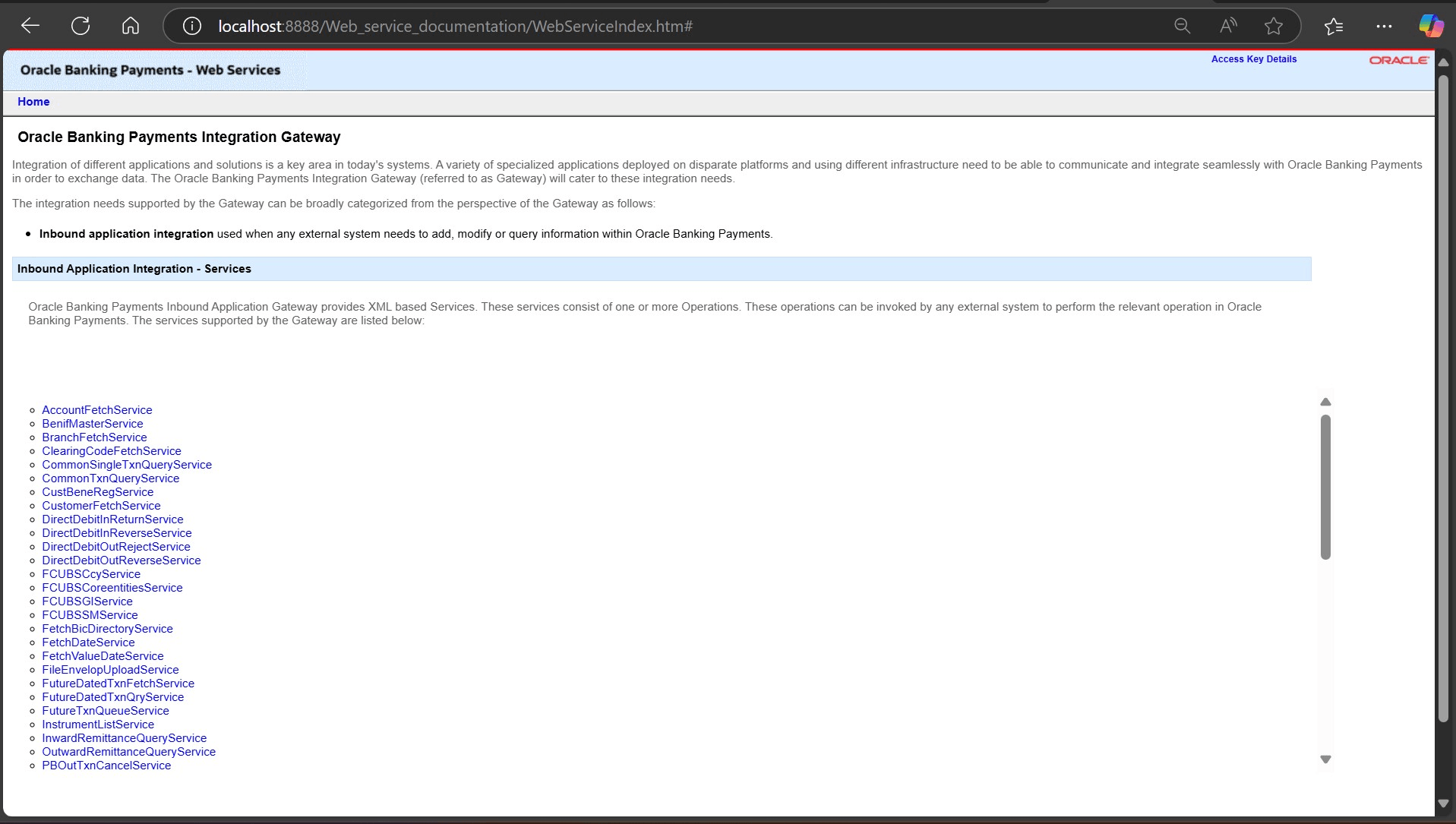This screenshot has height=824, width=1456.
Task: Open OutwardRemittanceQueryService link
Action: (x=128, y=752)
